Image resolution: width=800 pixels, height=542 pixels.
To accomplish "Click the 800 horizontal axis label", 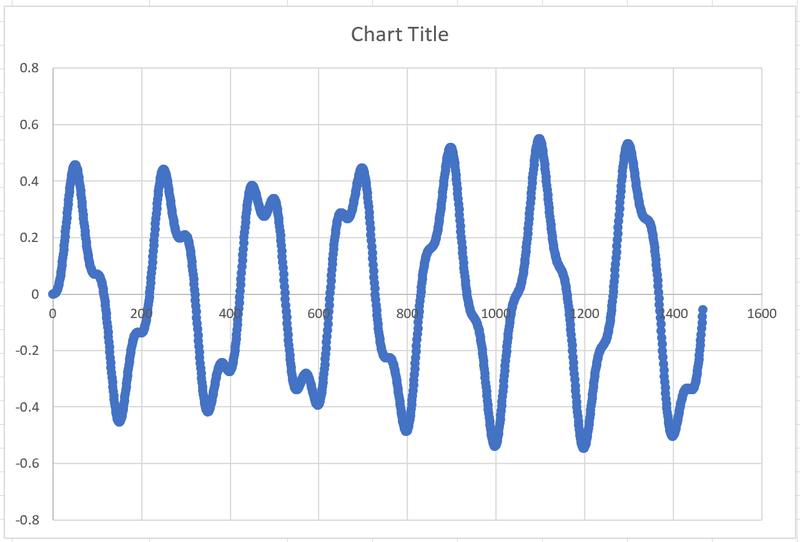I will click(407, 313).
